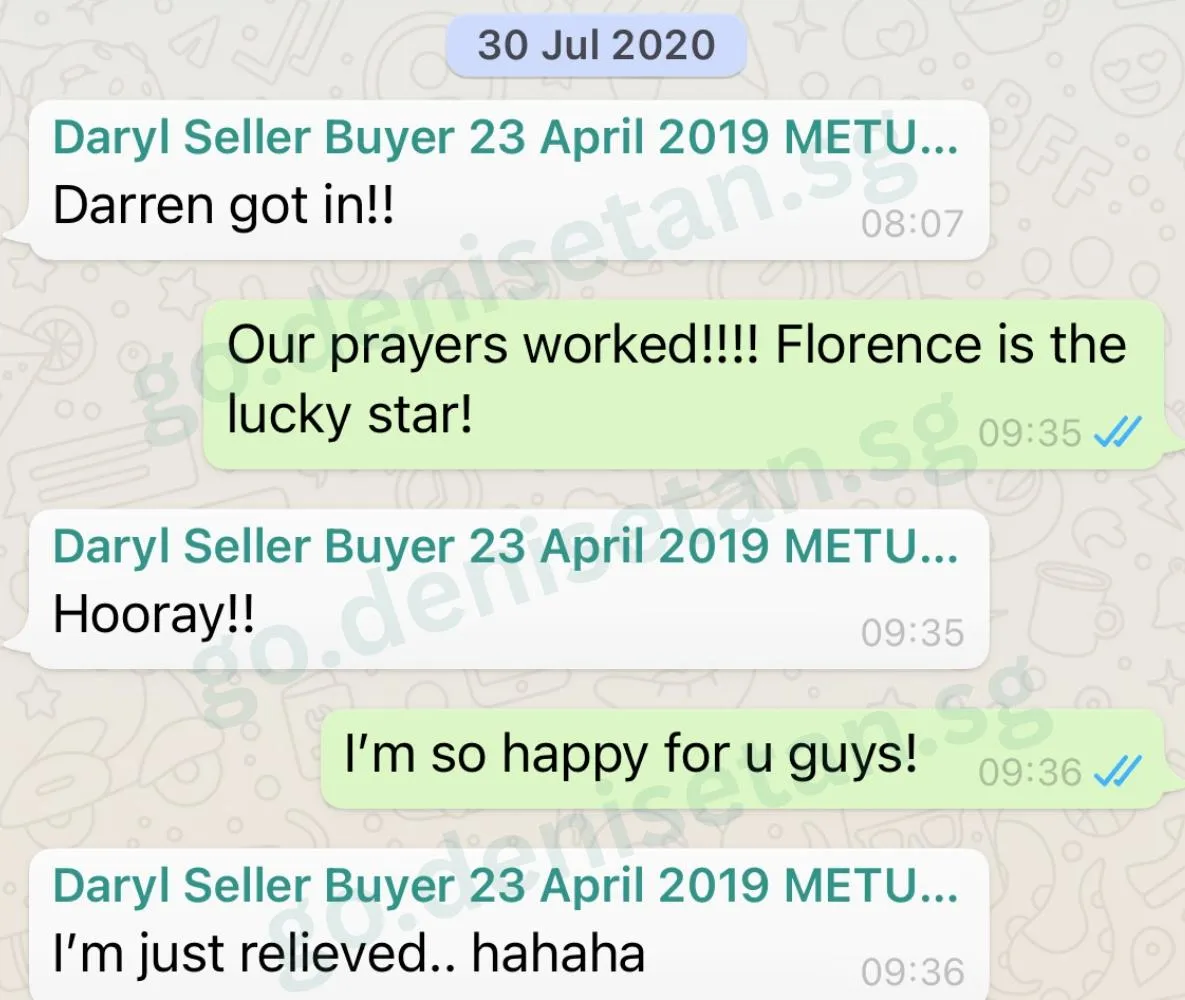The image size is (1185, 1000).
Task: Click 'METU...' truncated name in first bubble
Action: tap(871, 138)
